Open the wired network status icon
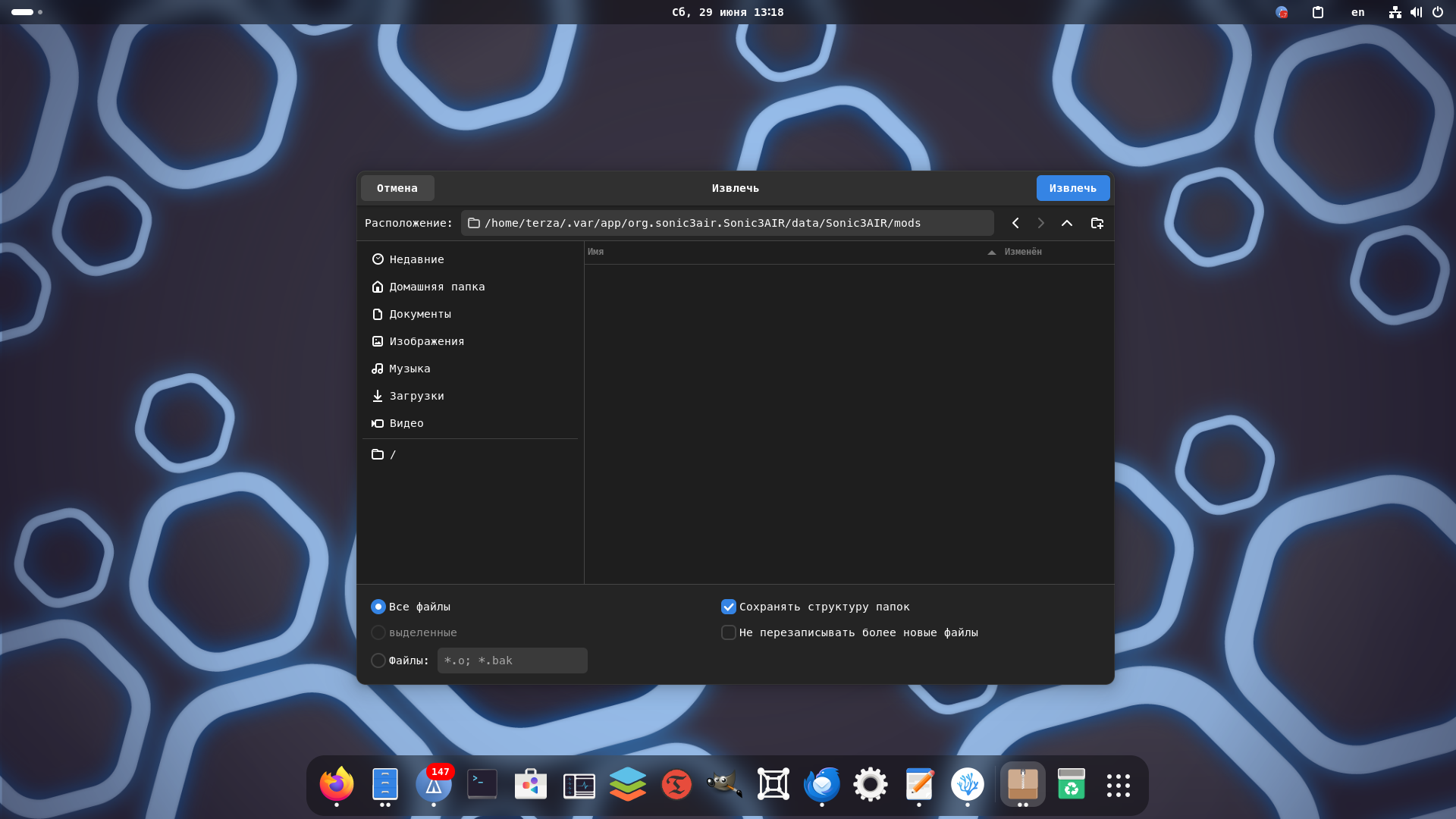The height and width of the screenshot is (819, 1456). pos(1395,12)
